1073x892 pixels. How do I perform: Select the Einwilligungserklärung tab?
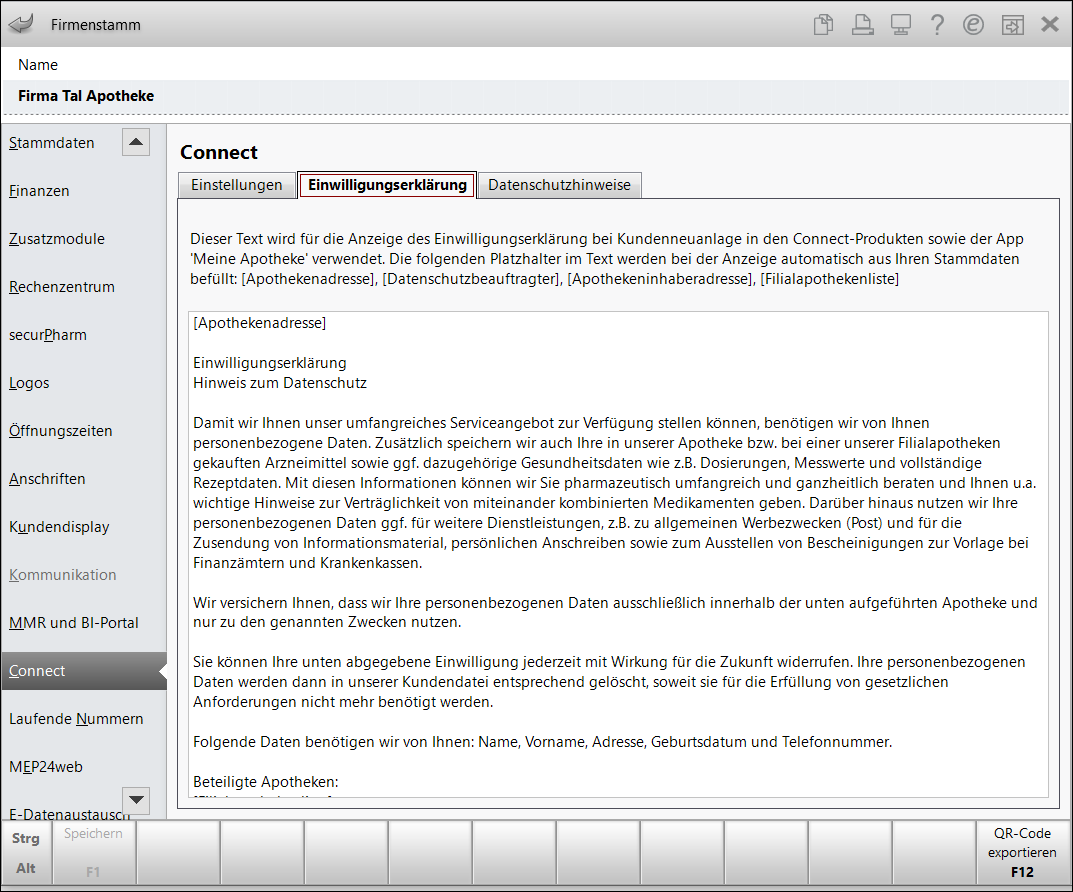coord(387,185)
